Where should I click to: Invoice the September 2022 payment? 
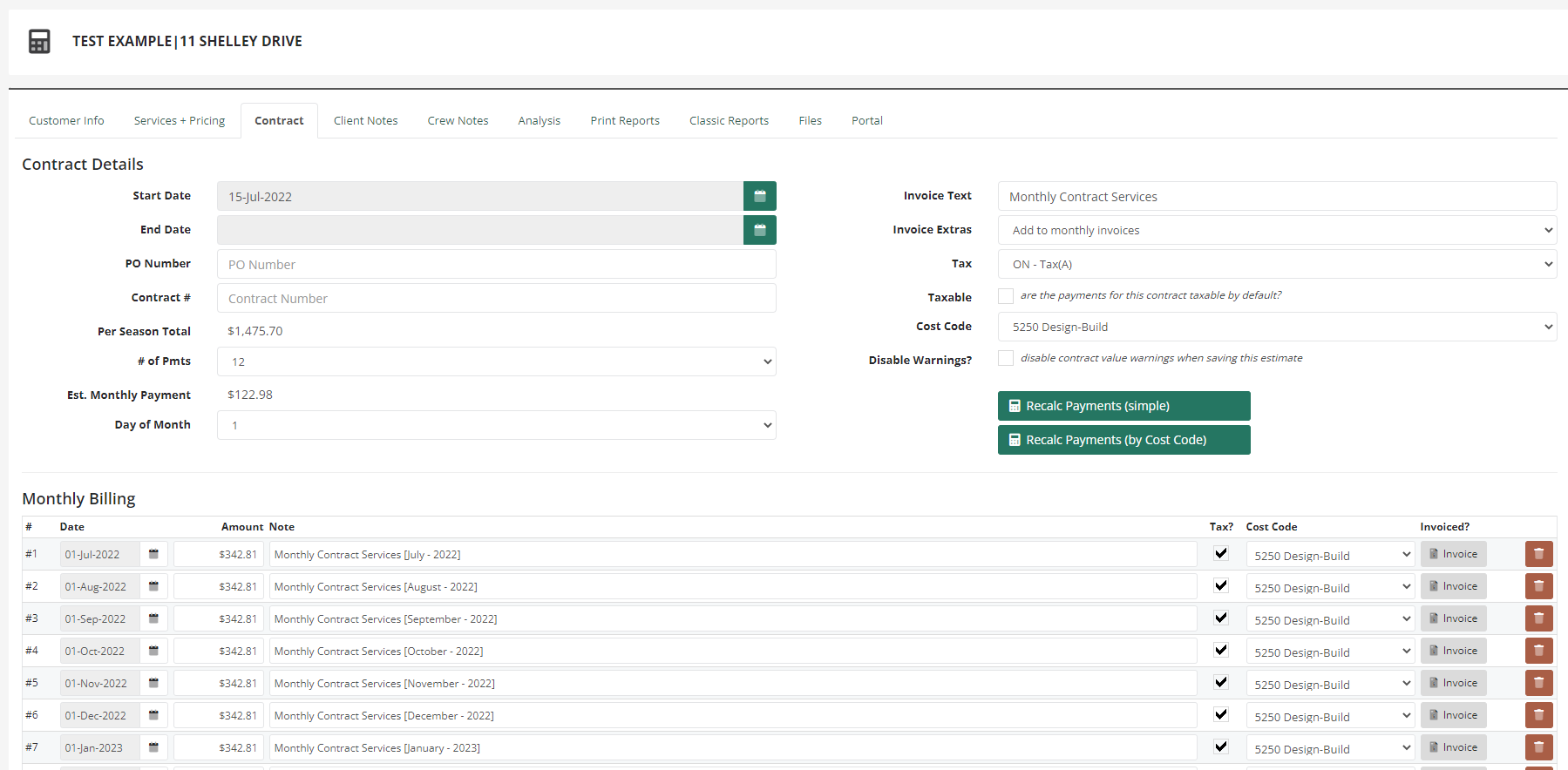[x=1453, y=618]
